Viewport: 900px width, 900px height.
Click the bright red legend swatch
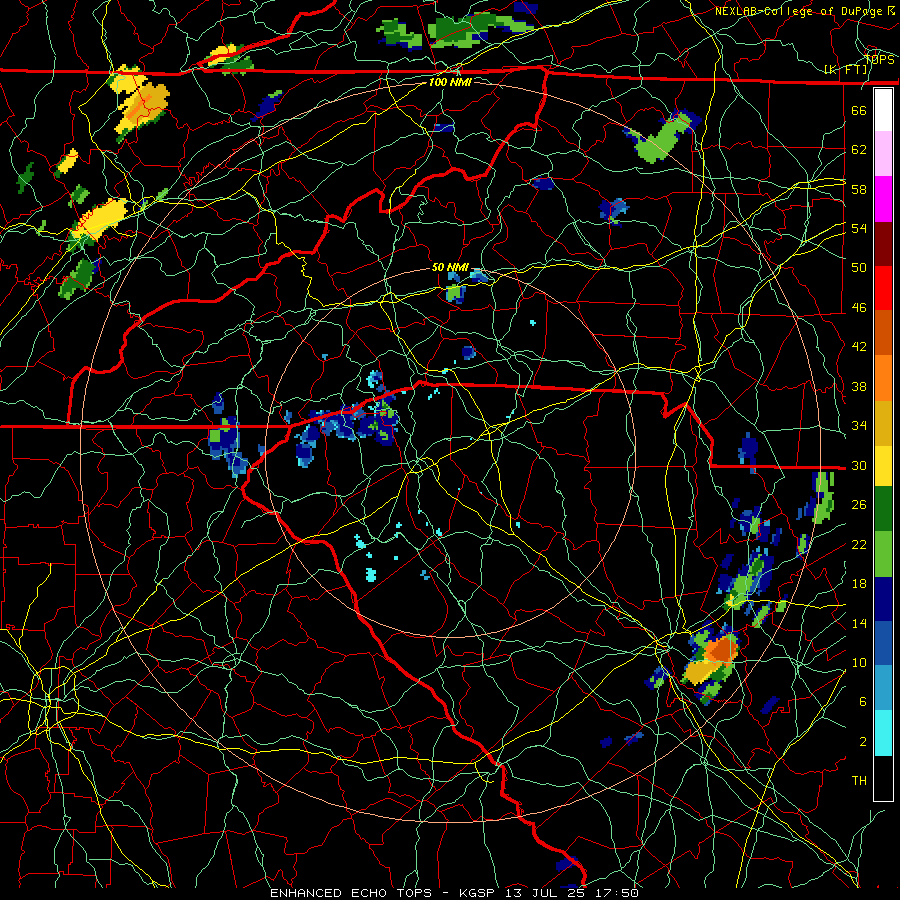point(883,289)
